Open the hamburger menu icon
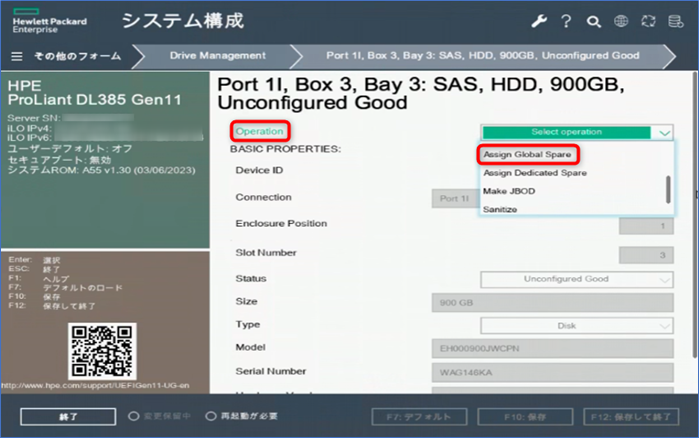Viewport: 699px width, 438px height. [x=17, y=57]
